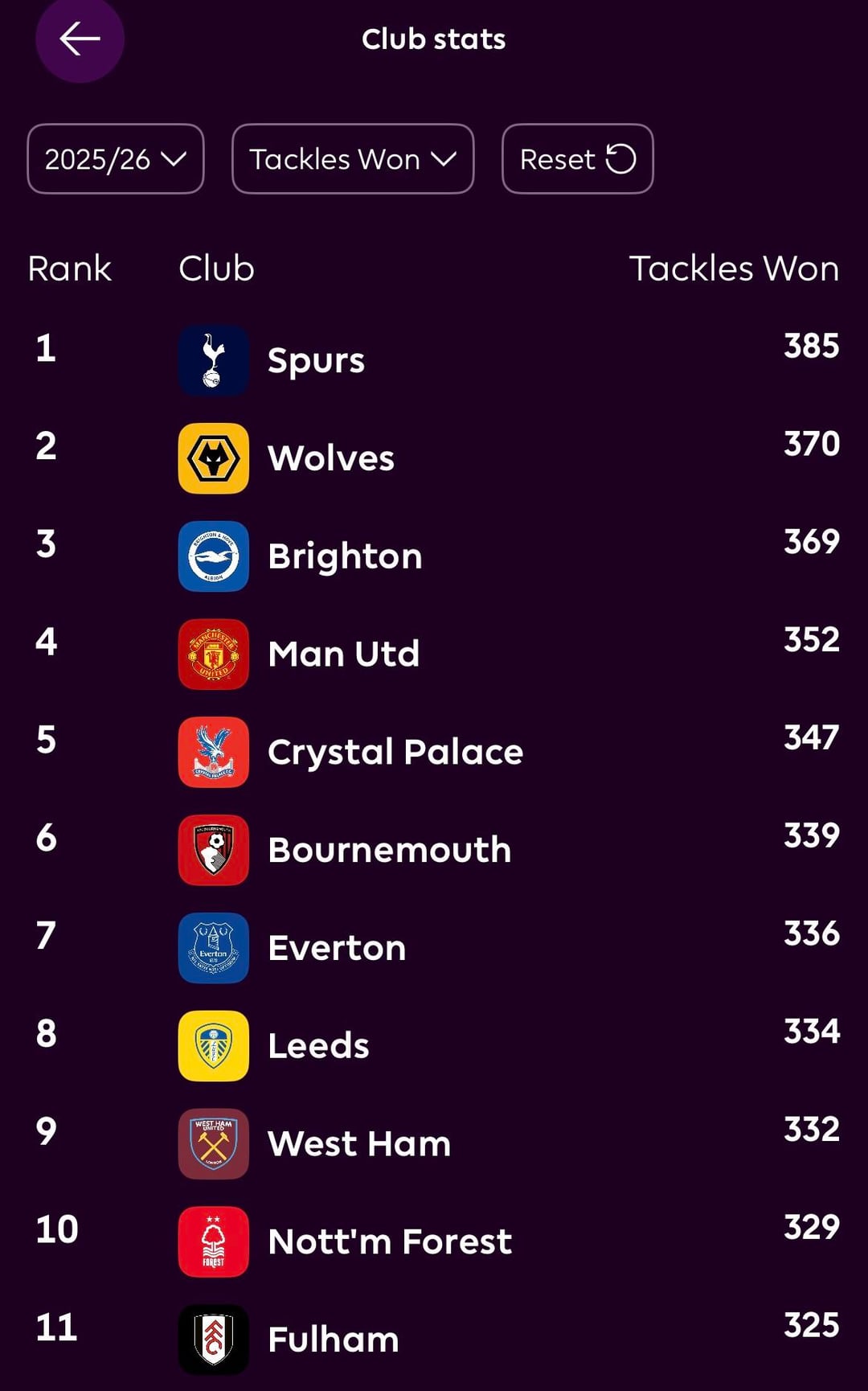Screen dimensions: 868x1391
Task: Tap the West Ham crest icon
Action: tap(214, 1144)
